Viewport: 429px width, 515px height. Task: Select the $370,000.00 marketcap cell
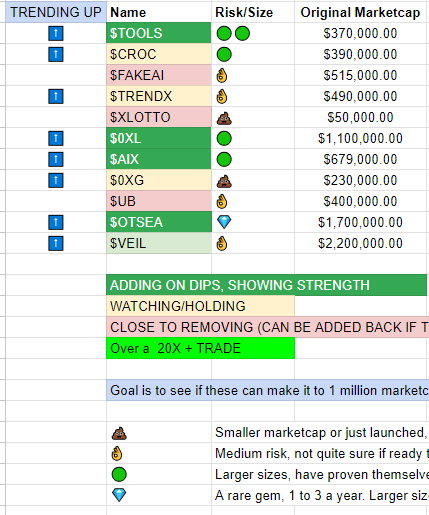tap(360, 33)
